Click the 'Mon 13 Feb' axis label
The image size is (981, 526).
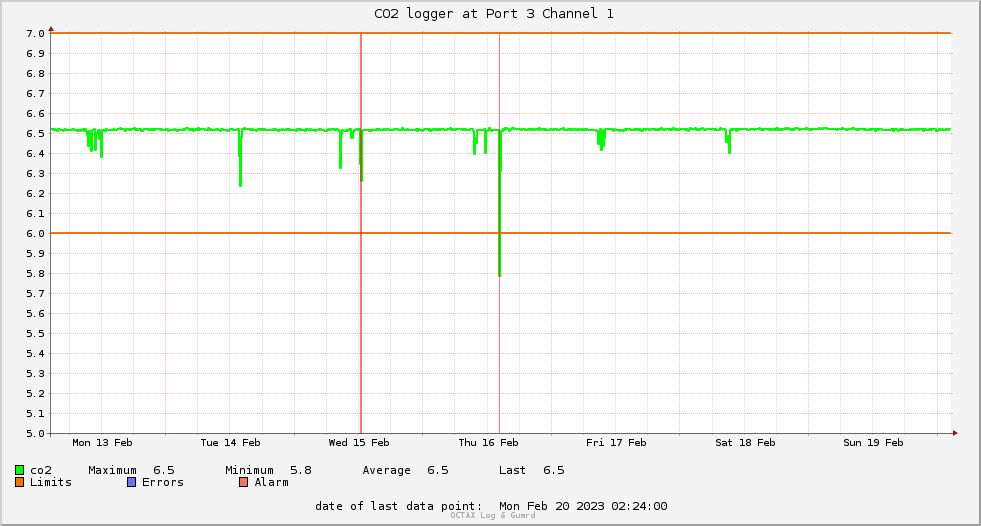pos(102,442)
